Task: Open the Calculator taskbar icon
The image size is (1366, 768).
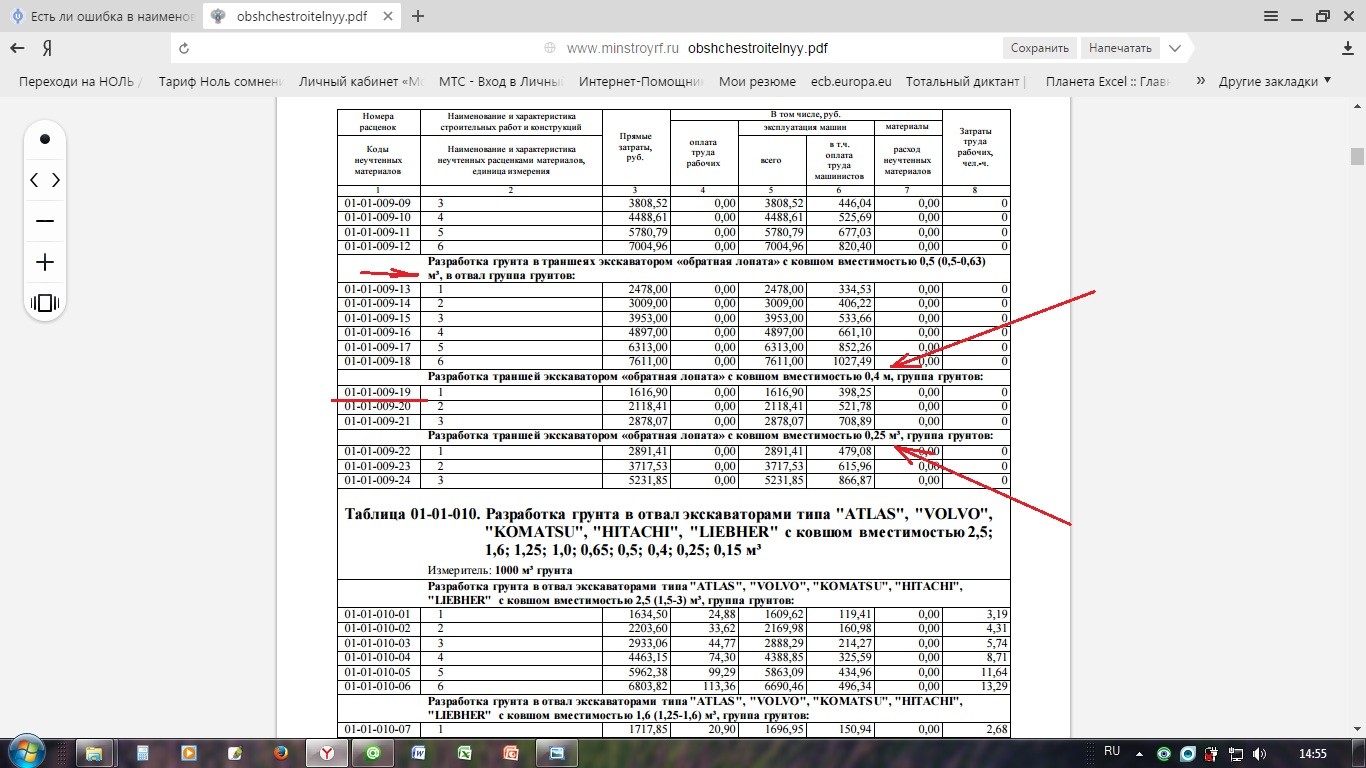Action: click(x=142, y=752)
